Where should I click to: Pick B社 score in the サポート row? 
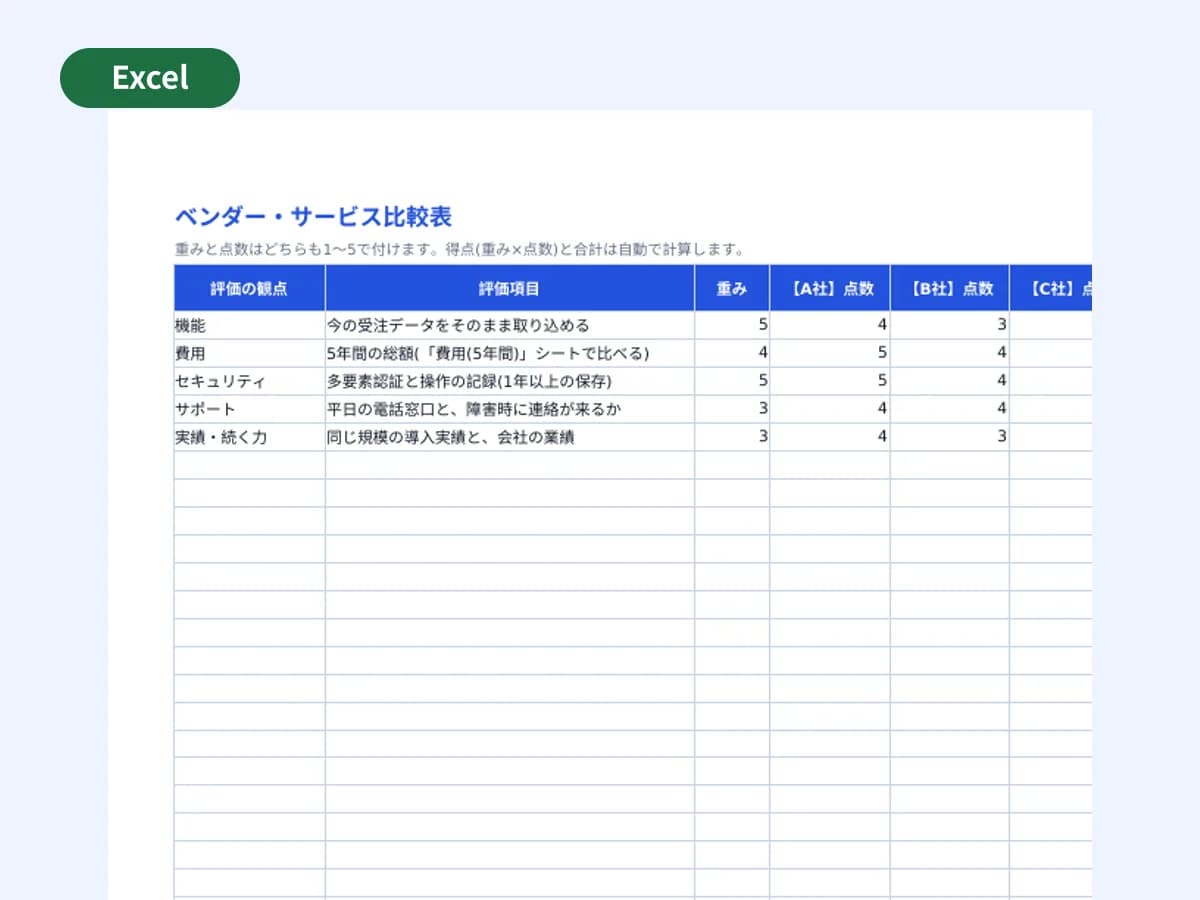coord(949,409)
